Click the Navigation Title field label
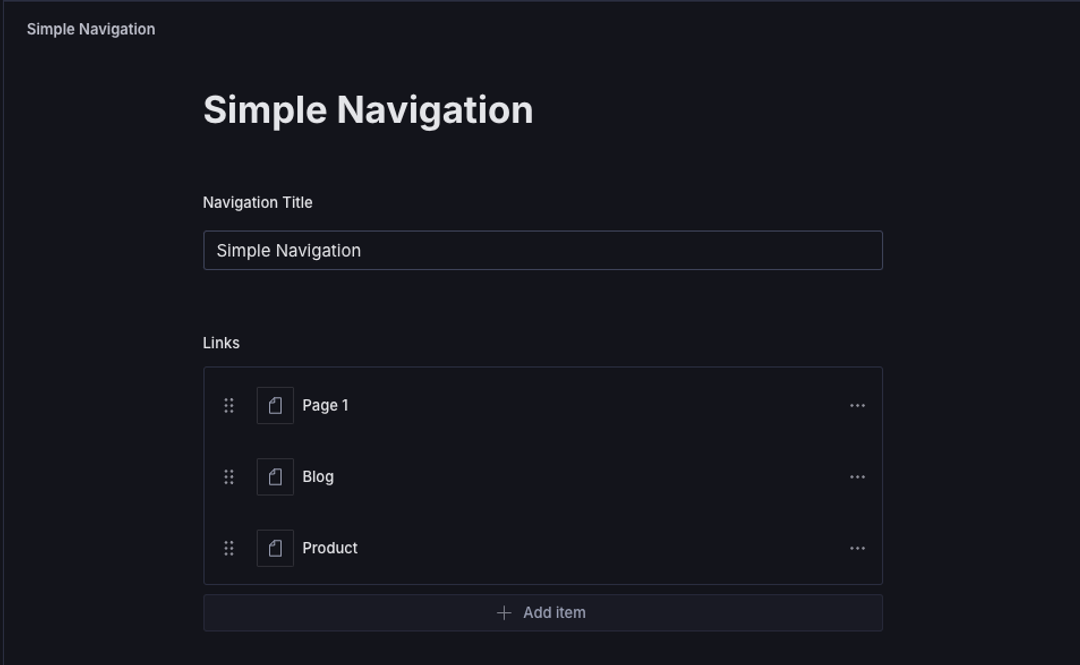1080x665 pixels. click(257, 202)
